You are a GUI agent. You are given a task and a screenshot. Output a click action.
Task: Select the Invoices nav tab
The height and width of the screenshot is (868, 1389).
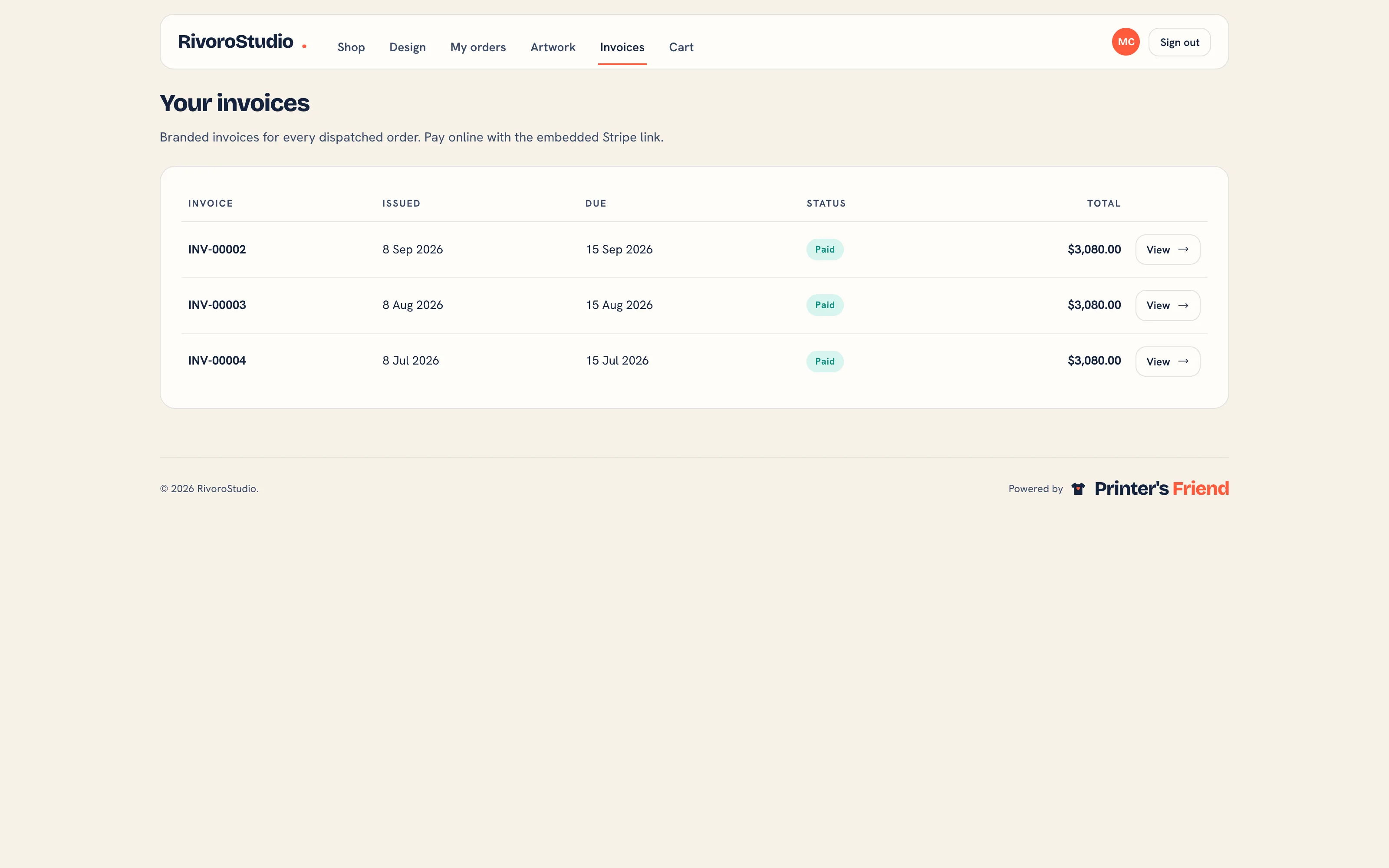(x=622, y=47)
